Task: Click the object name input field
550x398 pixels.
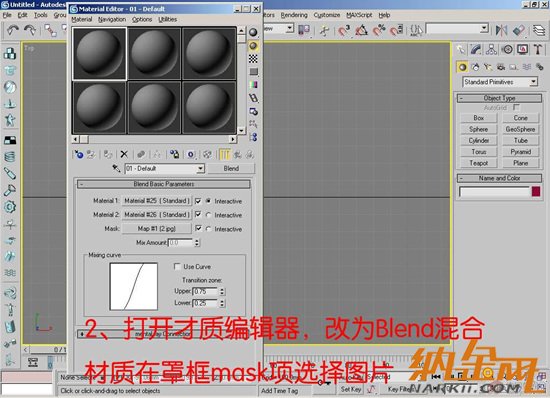Action: (x=494, y=192)
